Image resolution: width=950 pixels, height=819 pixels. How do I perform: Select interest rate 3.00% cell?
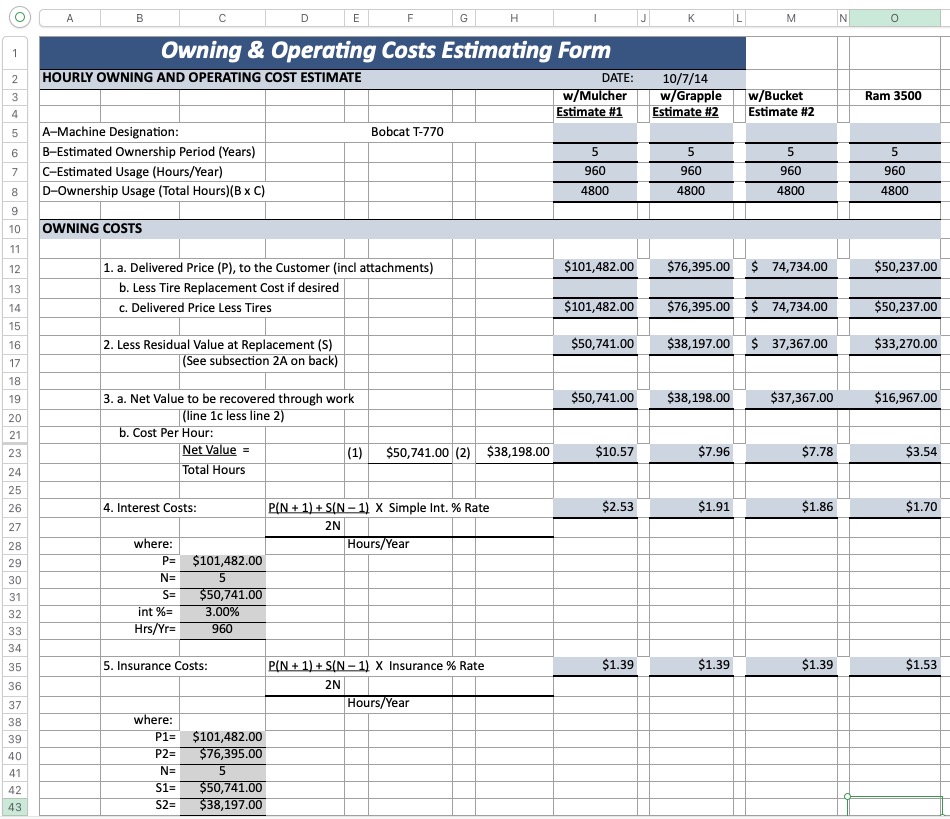[x=222, y=612]
